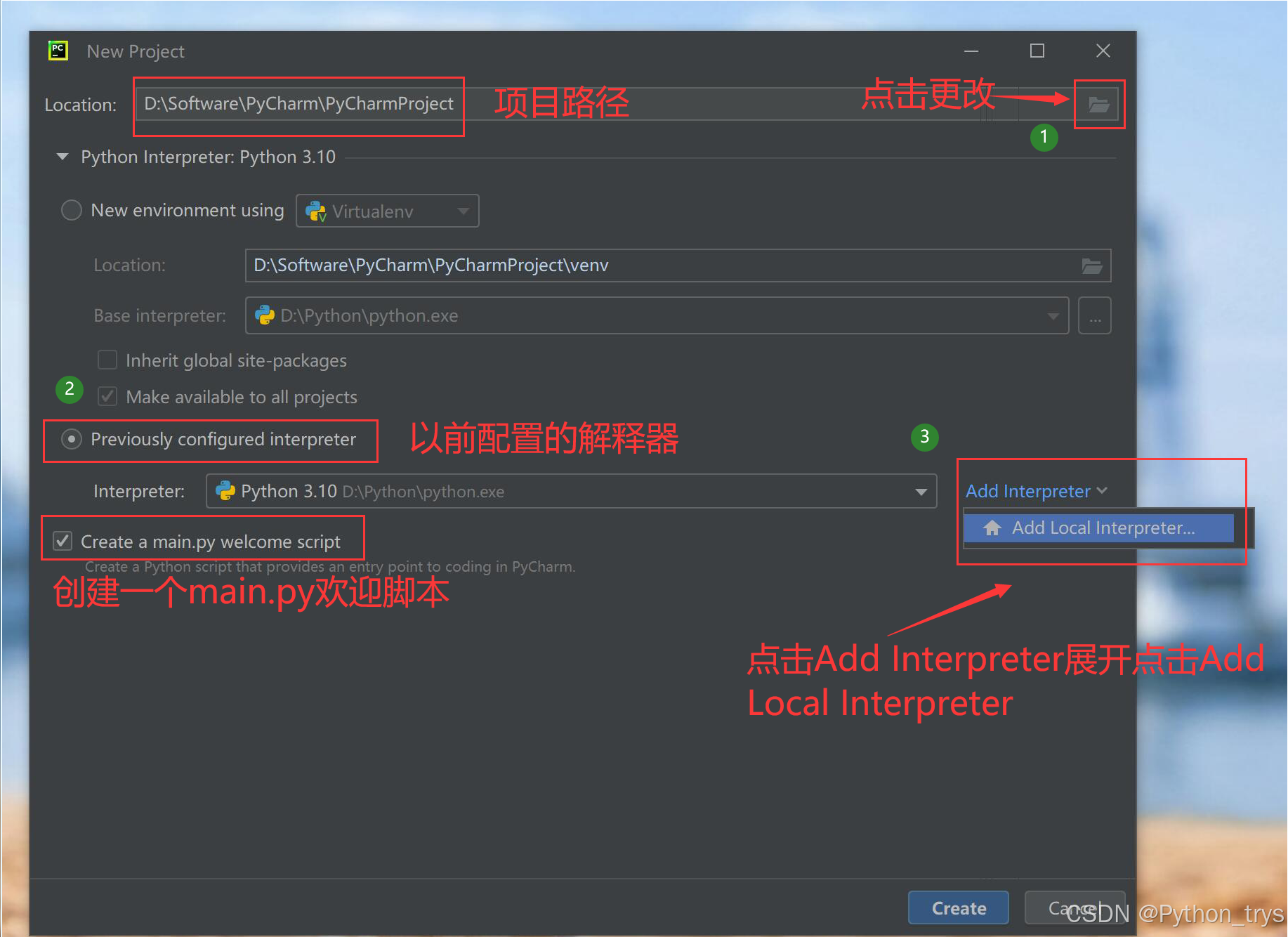Click the Virtualenv Python icon
1288x937 pixels.
(x=316, y=211)
